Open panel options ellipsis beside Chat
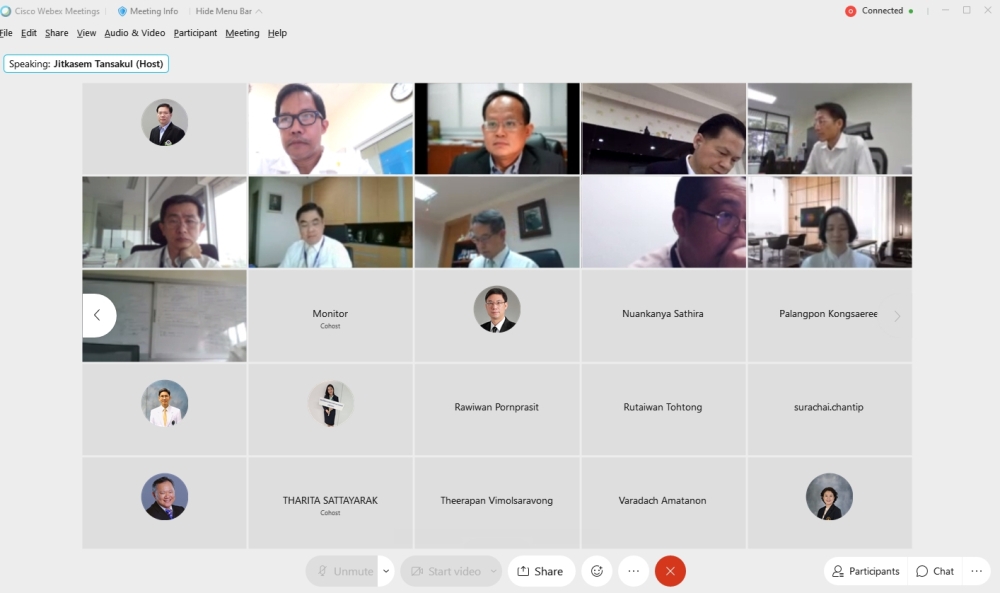 [977, 571]
